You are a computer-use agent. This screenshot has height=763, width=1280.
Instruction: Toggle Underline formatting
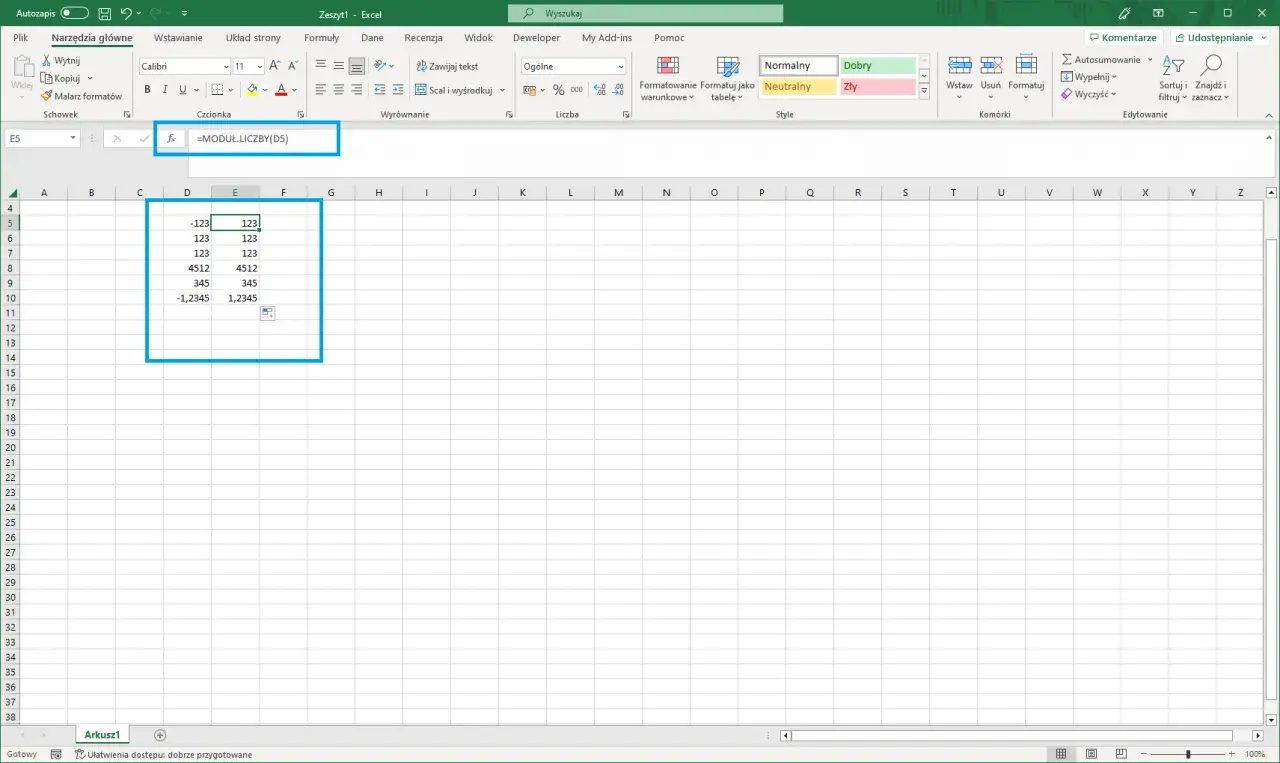pos(182,90)
